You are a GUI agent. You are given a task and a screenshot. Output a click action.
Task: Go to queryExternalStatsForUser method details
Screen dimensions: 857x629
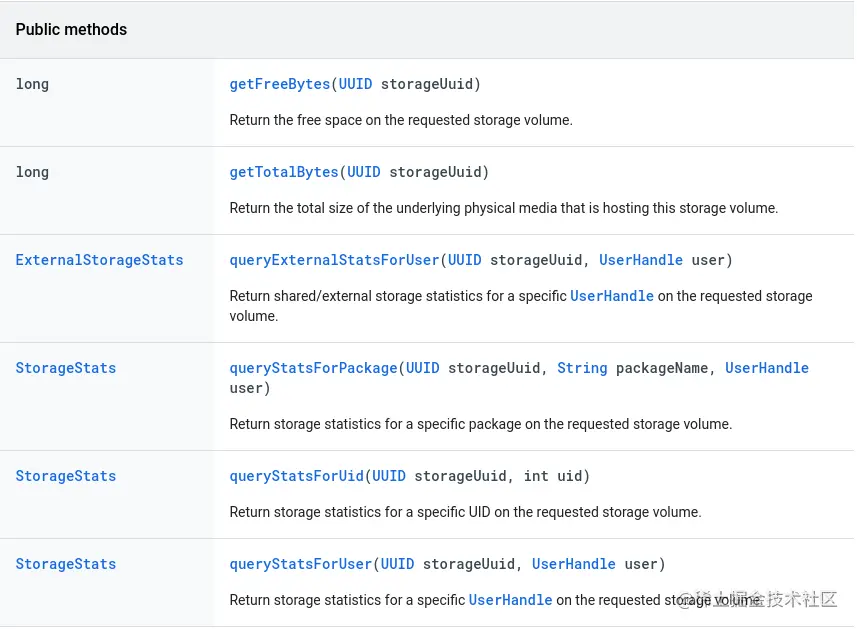[334, 260]
